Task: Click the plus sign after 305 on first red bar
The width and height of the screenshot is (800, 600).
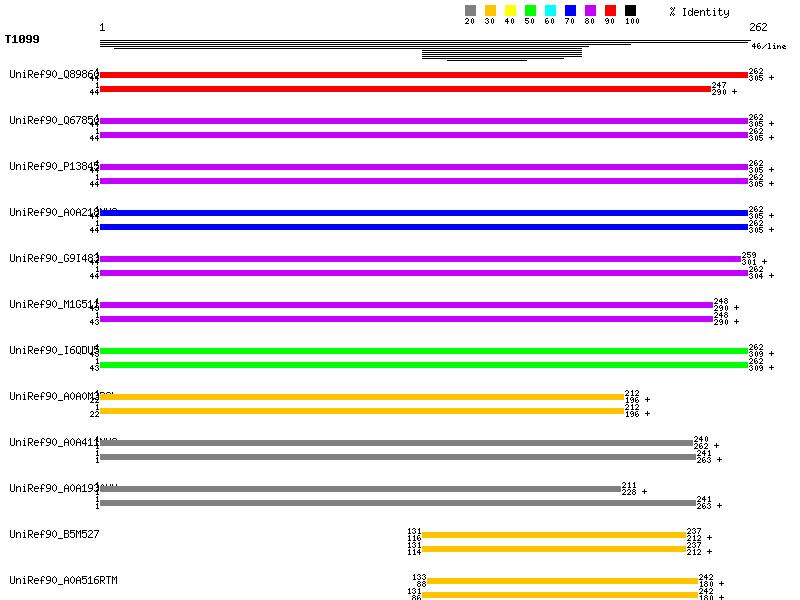Action: pos(771,78)
